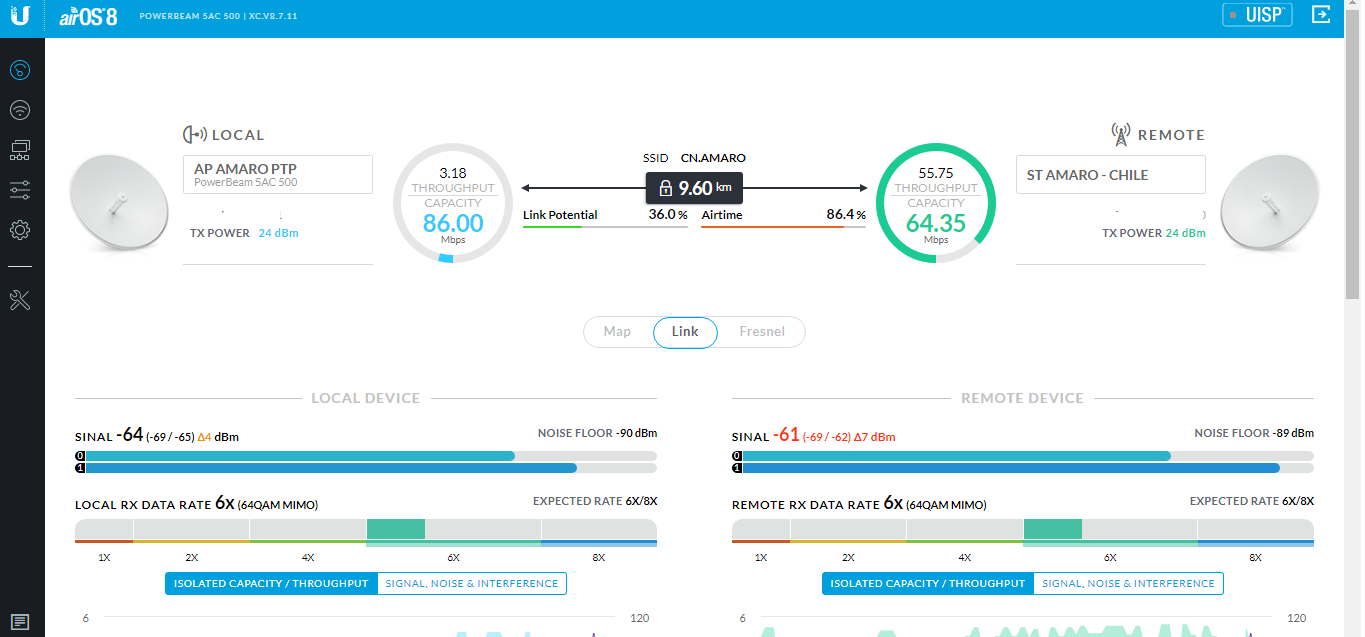This screenshot has width=1365, height=637.
Task: Open the System gear icon
Action: pos(20,230)
